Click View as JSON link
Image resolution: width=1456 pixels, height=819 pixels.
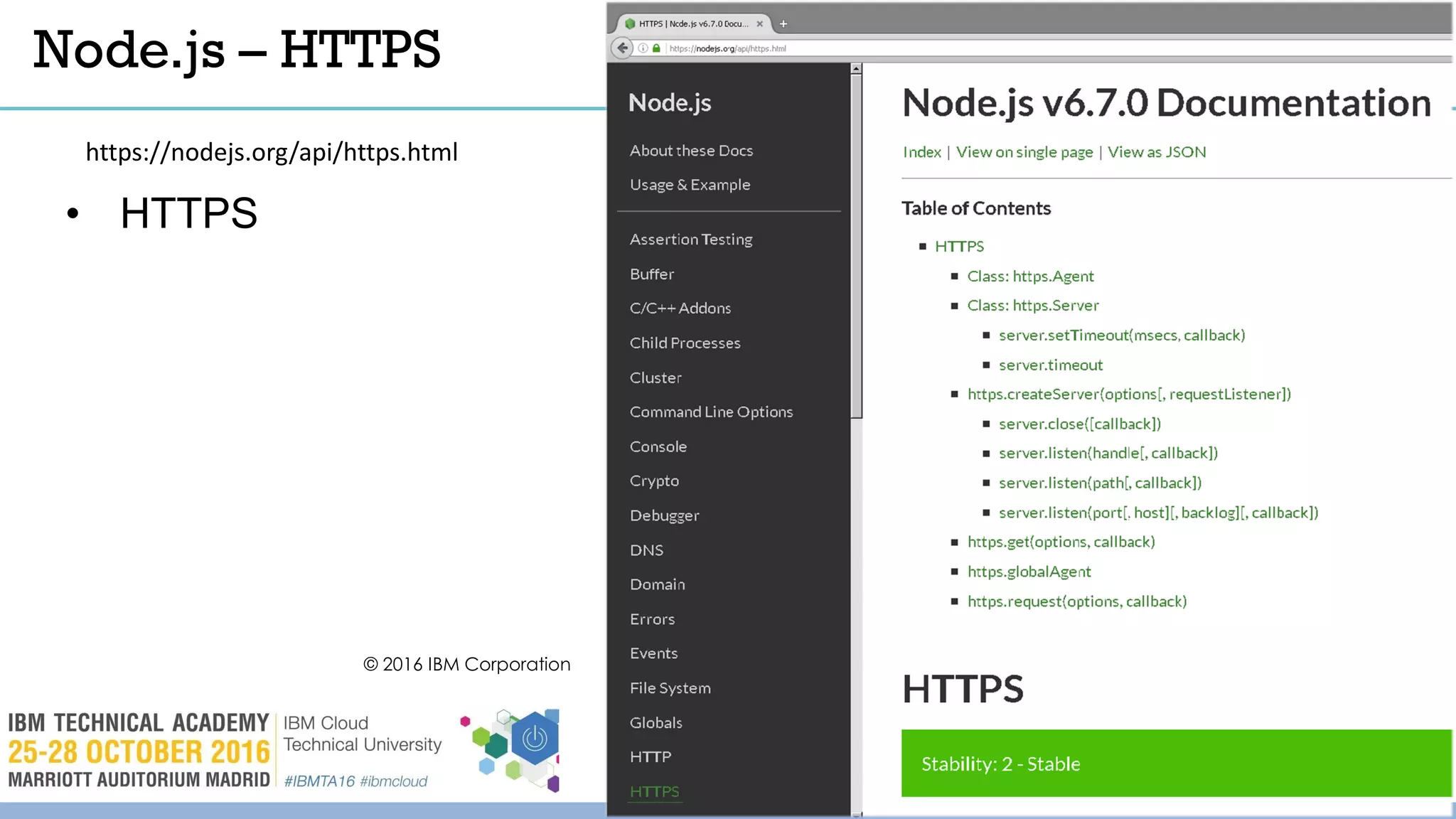[1157, 152]
